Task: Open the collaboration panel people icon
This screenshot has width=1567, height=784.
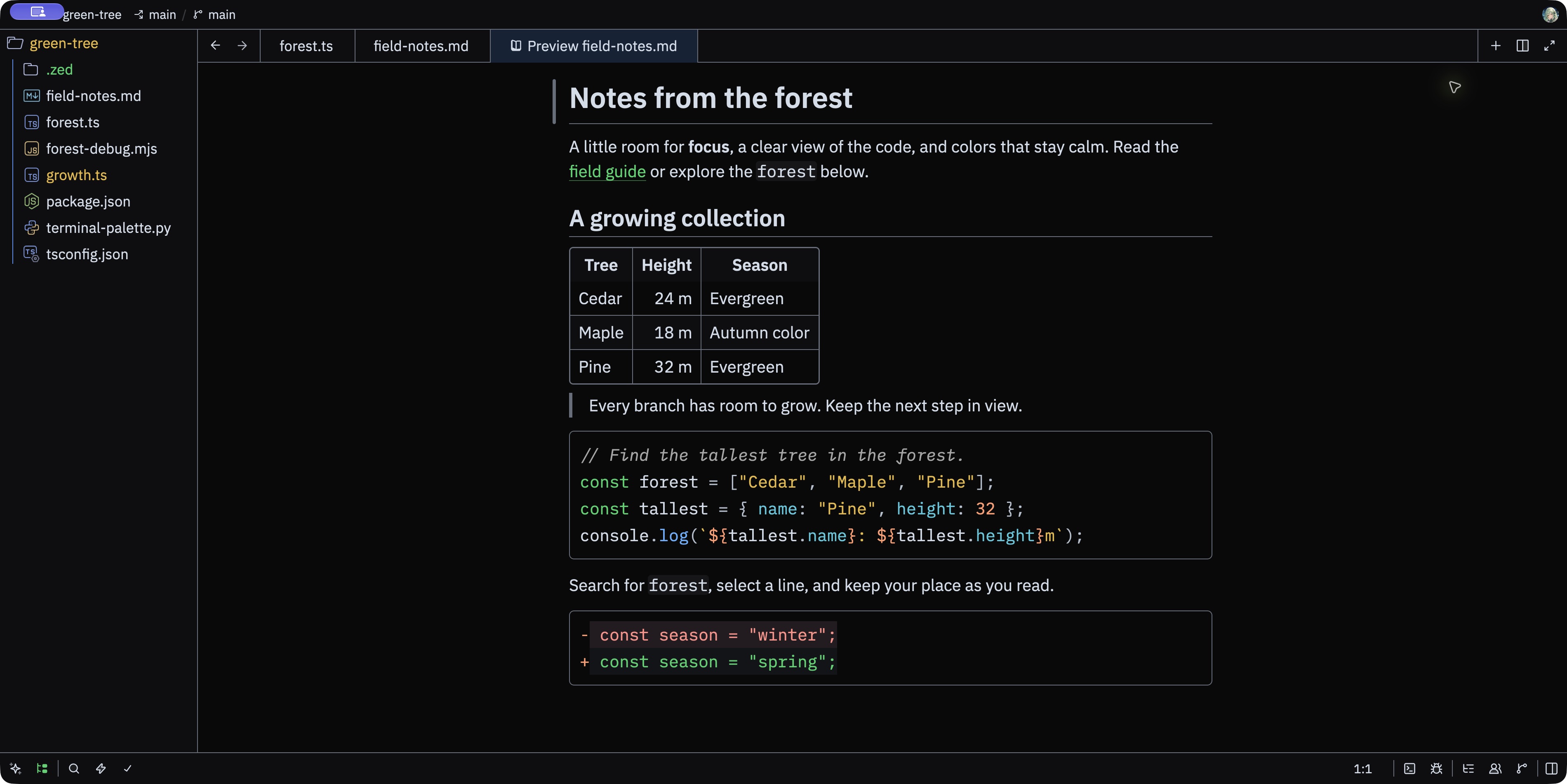Action: tap(1495, 768)
